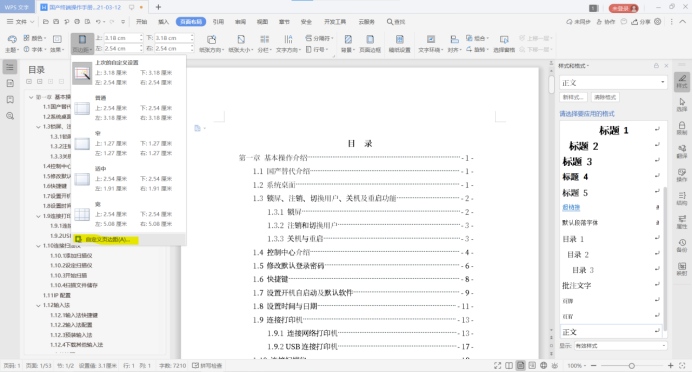Open the 颜色 (color) dropdown in ribbon
693x372 pixels.
coord(34,38)
